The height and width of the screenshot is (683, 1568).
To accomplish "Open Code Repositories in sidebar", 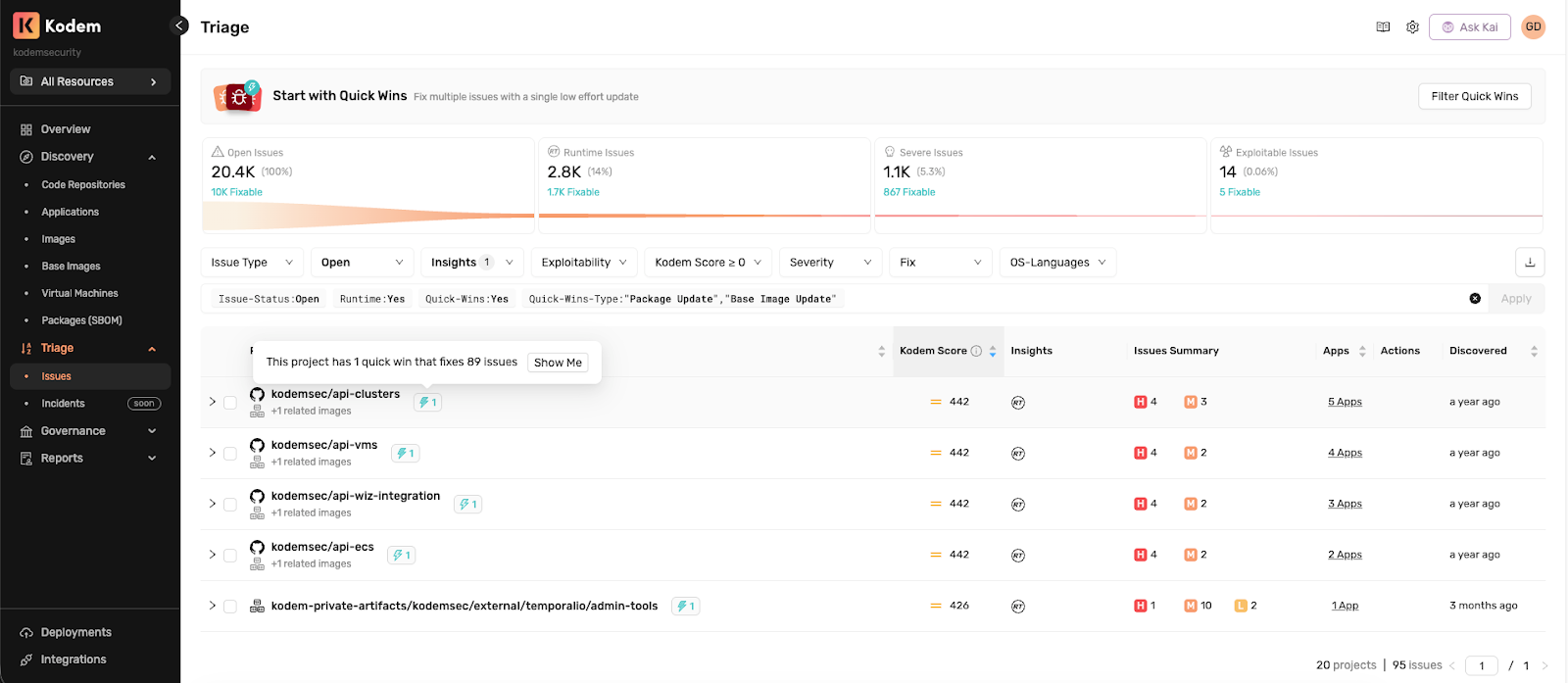I will (x=83, y=184).
